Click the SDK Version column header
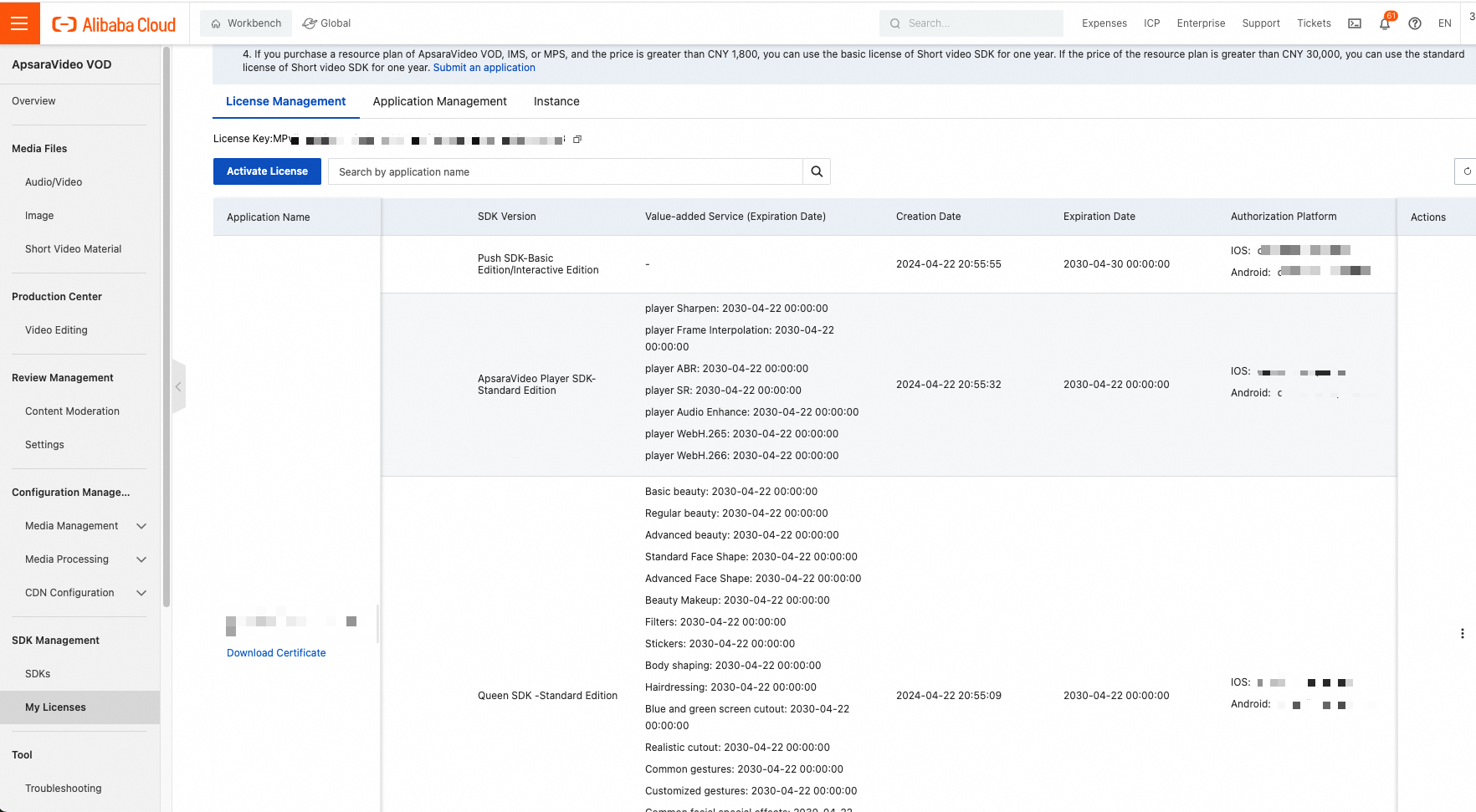The image size is (1476, 812). tap(506, 217)
